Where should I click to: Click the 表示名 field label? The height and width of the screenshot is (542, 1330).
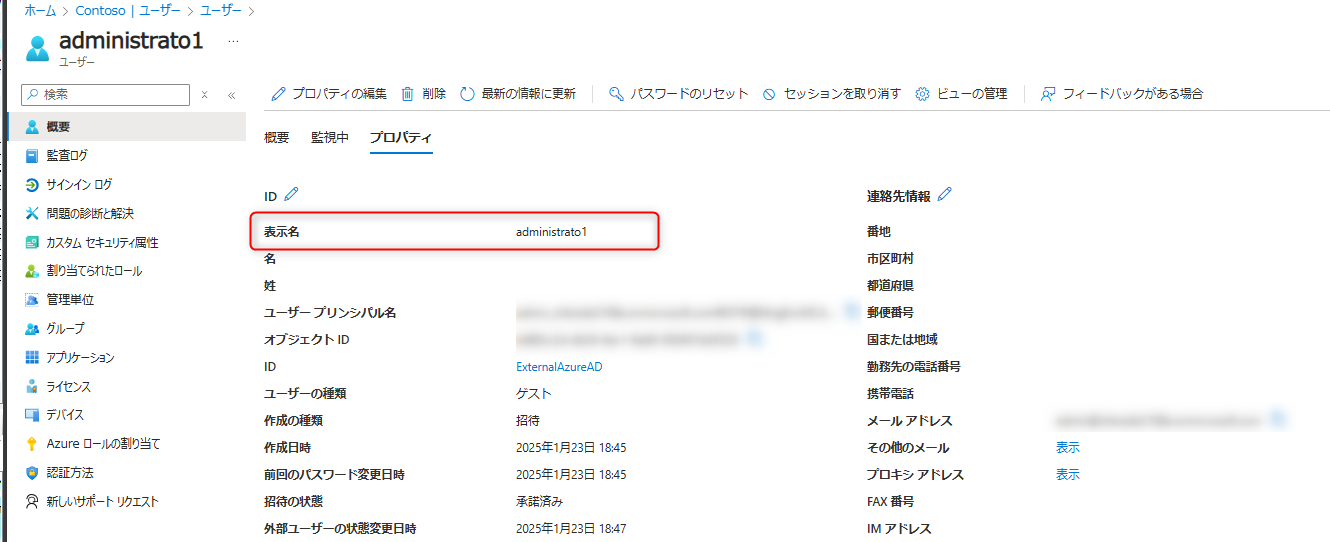[281, 232]
